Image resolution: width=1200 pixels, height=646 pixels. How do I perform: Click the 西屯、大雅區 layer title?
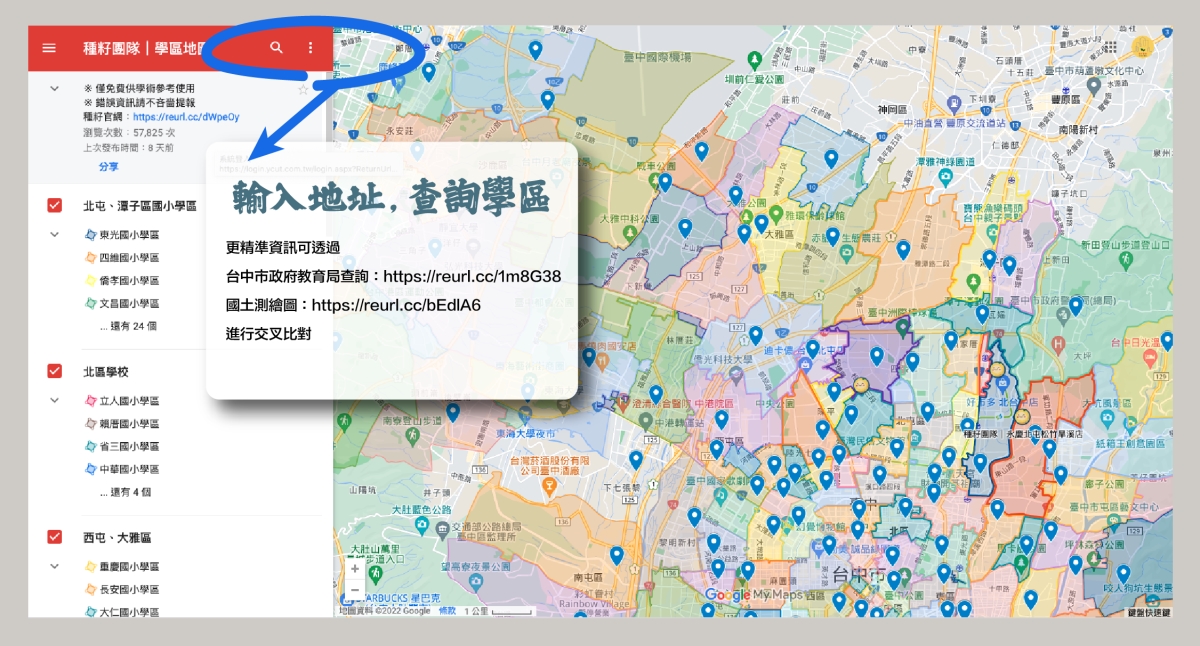pyautogui.click(x=117, y=538)
